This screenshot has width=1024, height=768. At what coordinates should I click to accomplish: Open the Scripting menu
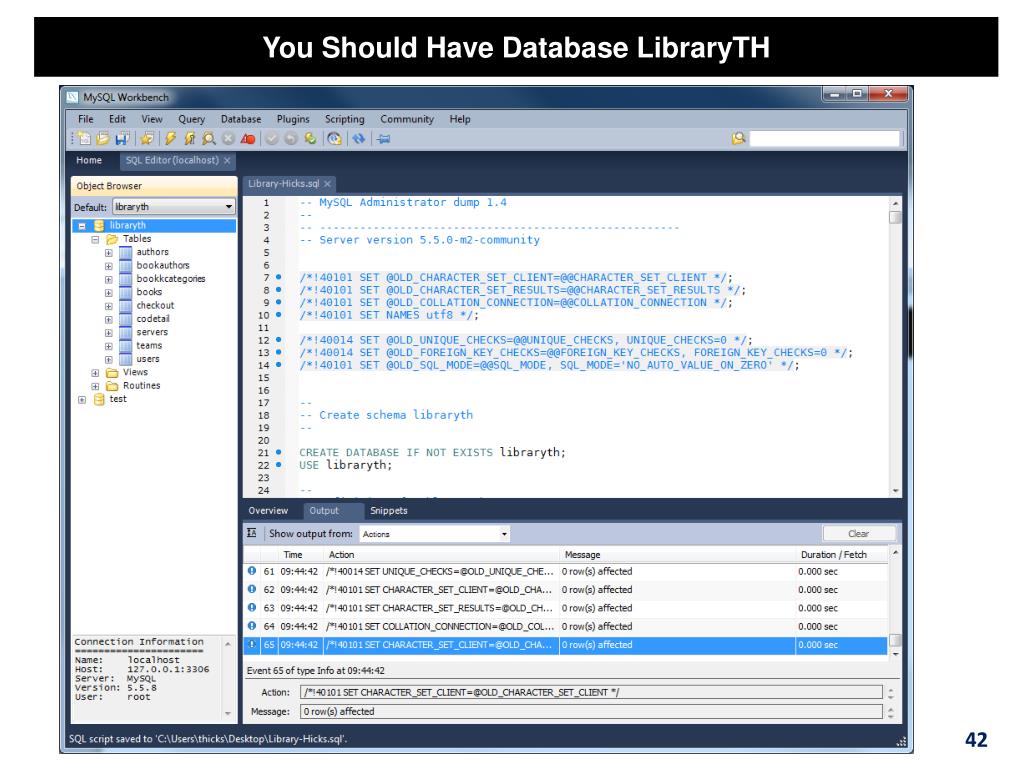click(345, 119)
